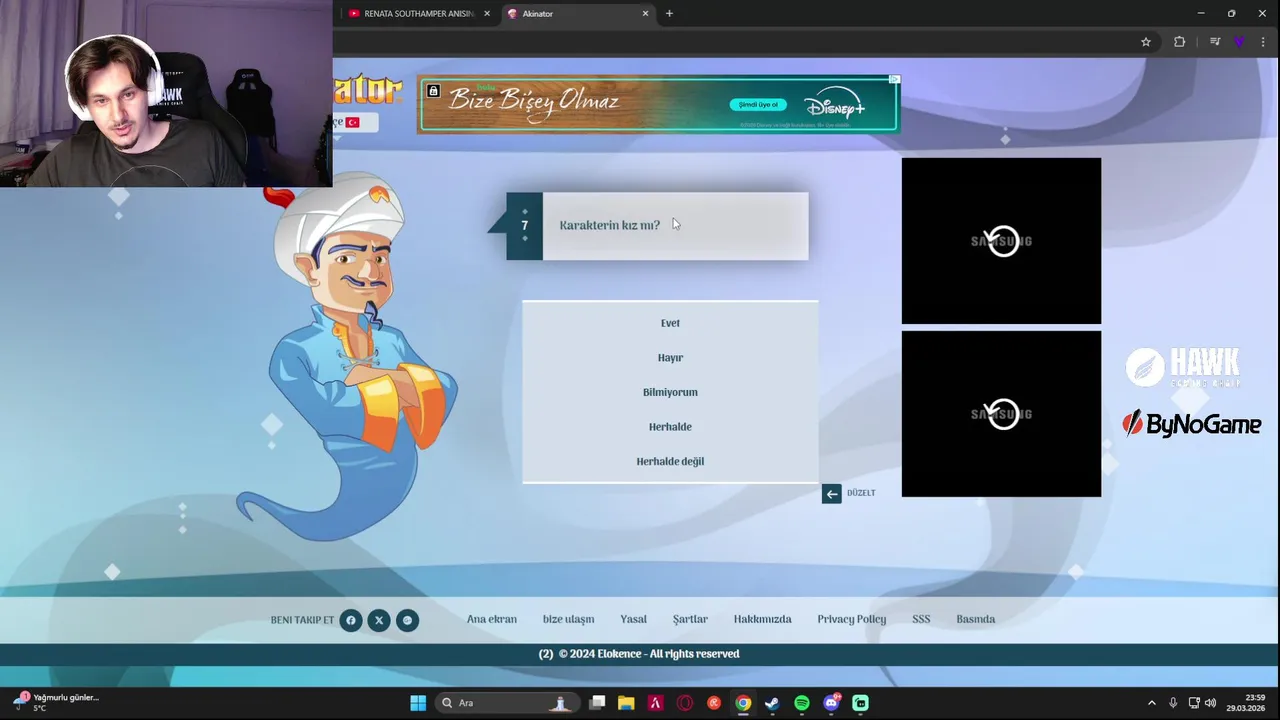Screen dimensions: 1280x720
Task: Open the Yasal footer link
Action: click(x=633, y=619)
